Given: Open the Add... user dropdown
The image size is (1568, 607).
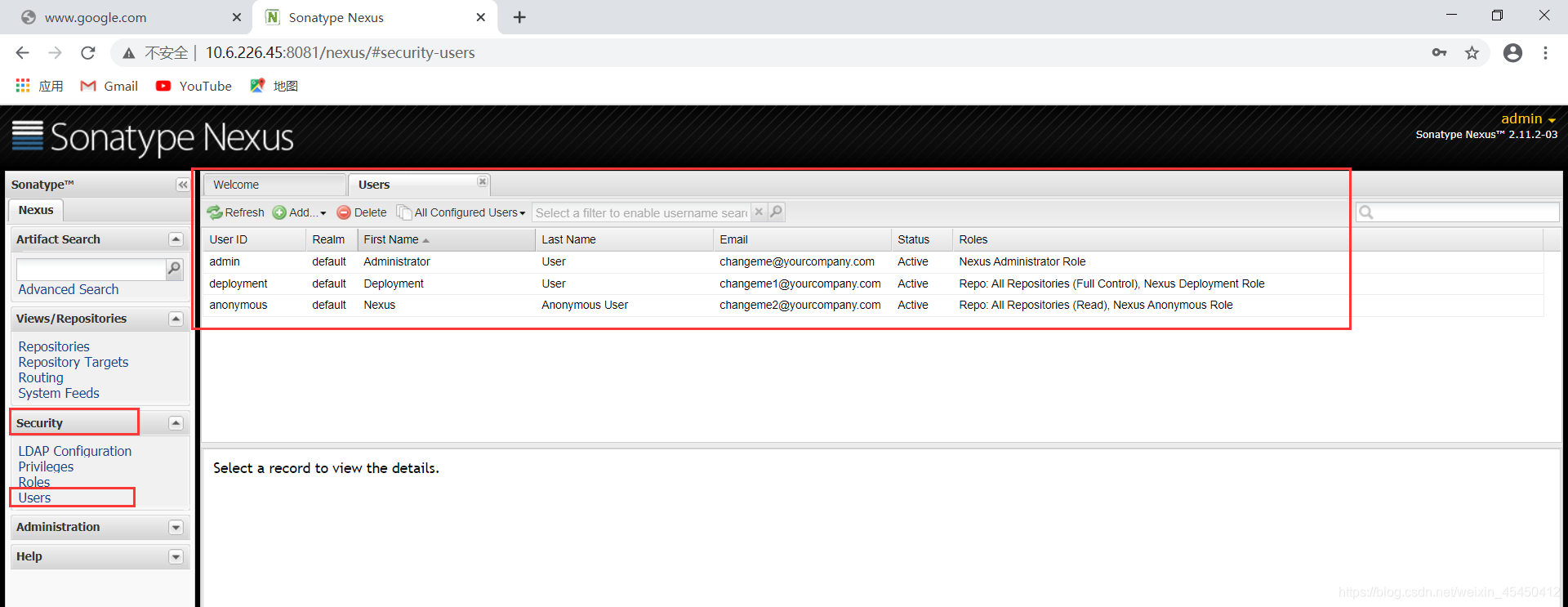Looking at the screenshot, I should click(x=300, y=212).
